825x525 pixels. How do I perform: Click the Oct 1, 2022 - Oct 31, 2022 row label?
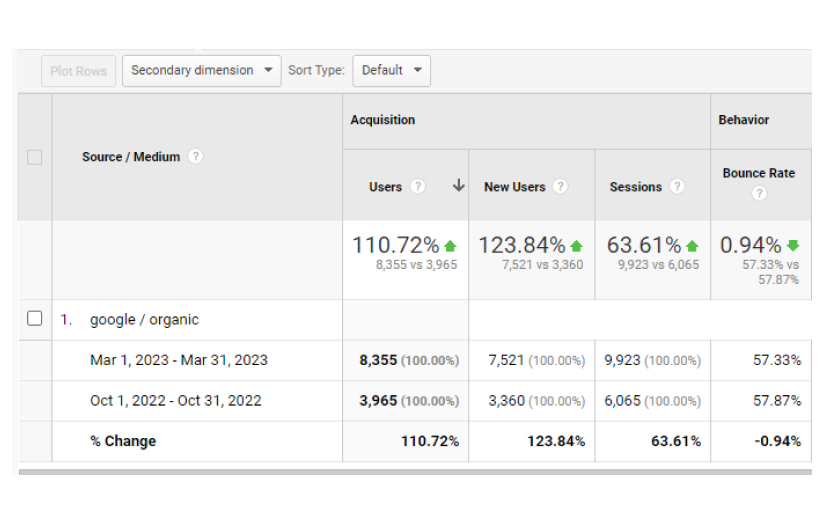pyautogui.click(x=176, y=401)
